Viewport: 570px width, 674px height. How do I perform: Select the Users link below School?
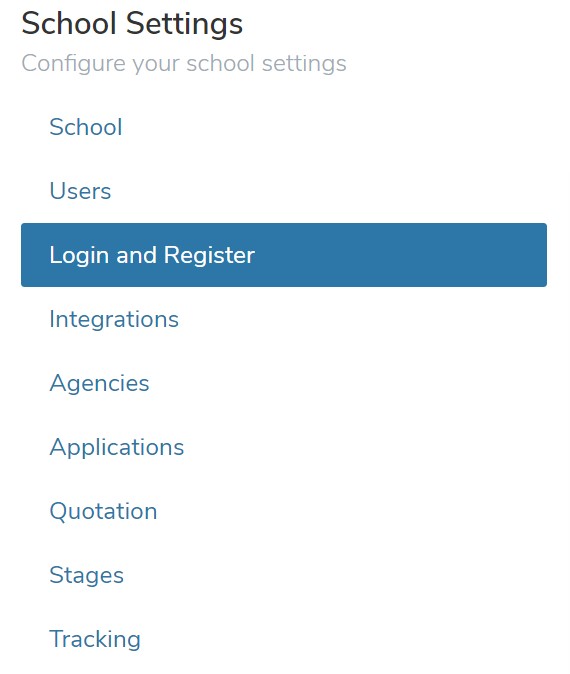pos(80,191)
